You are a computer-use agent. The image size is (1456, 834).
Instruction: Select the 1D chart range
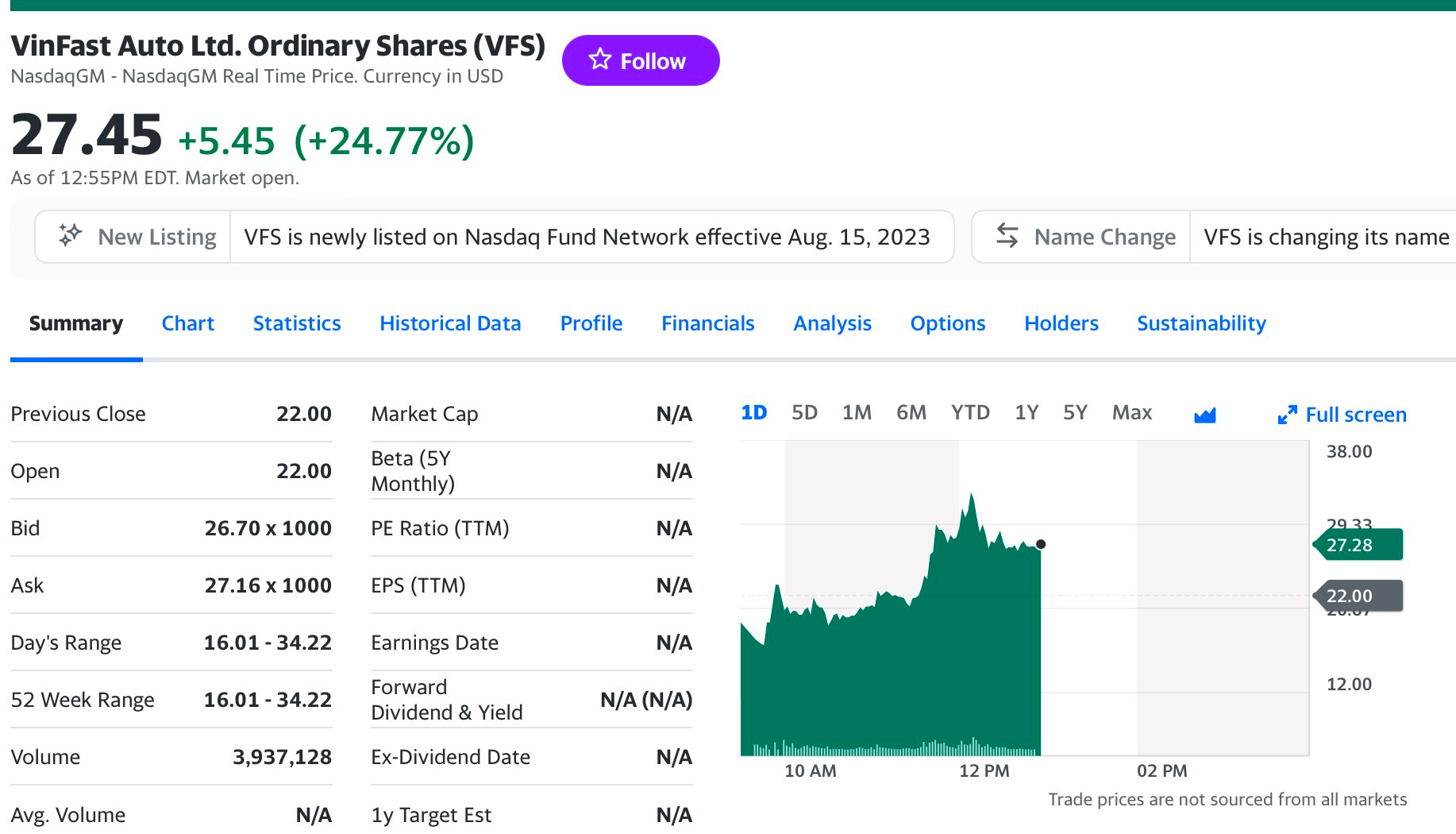[754, 412]
